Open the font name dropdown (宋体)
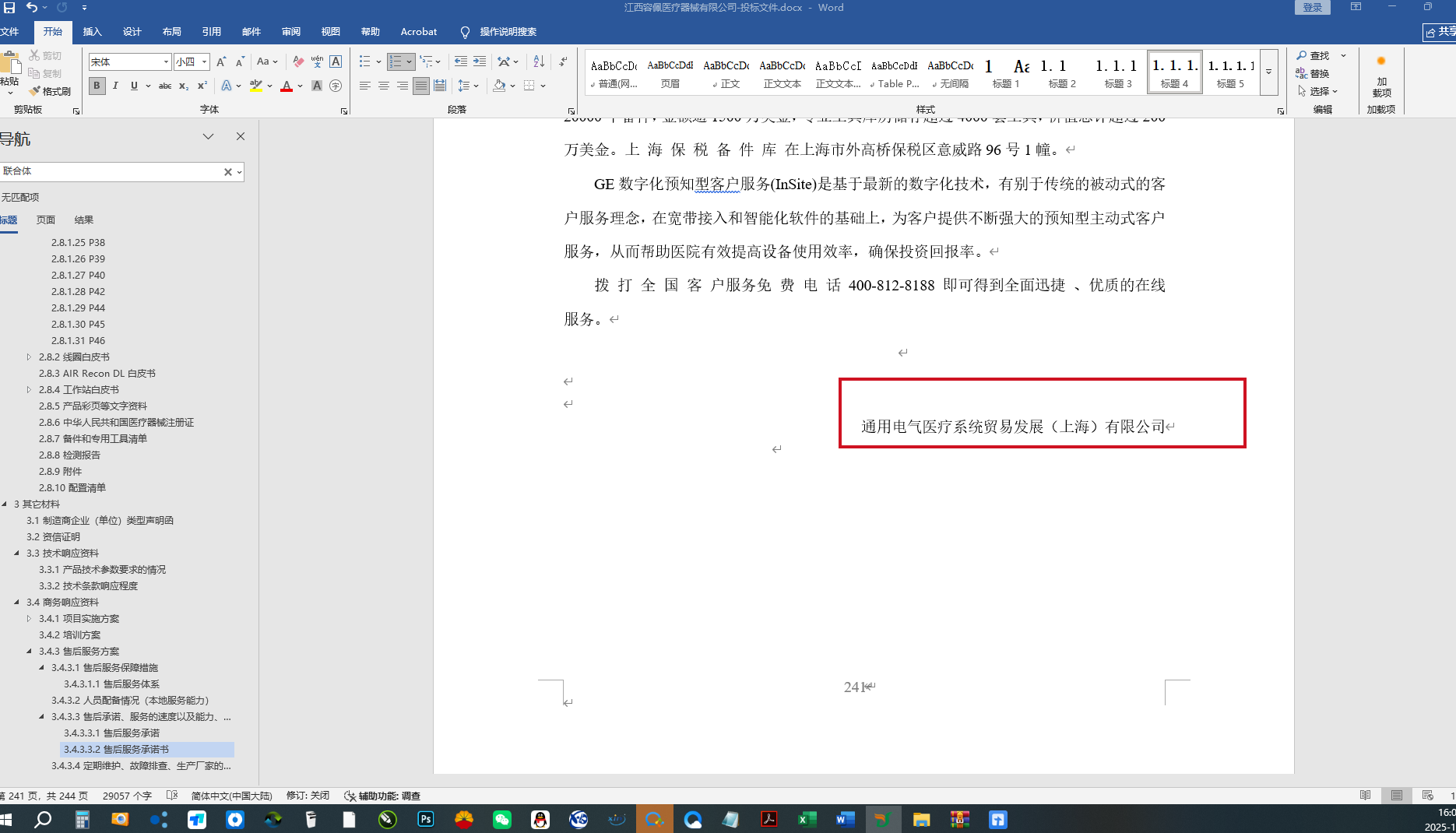The image size is (1456, 833). pos(166,62)
